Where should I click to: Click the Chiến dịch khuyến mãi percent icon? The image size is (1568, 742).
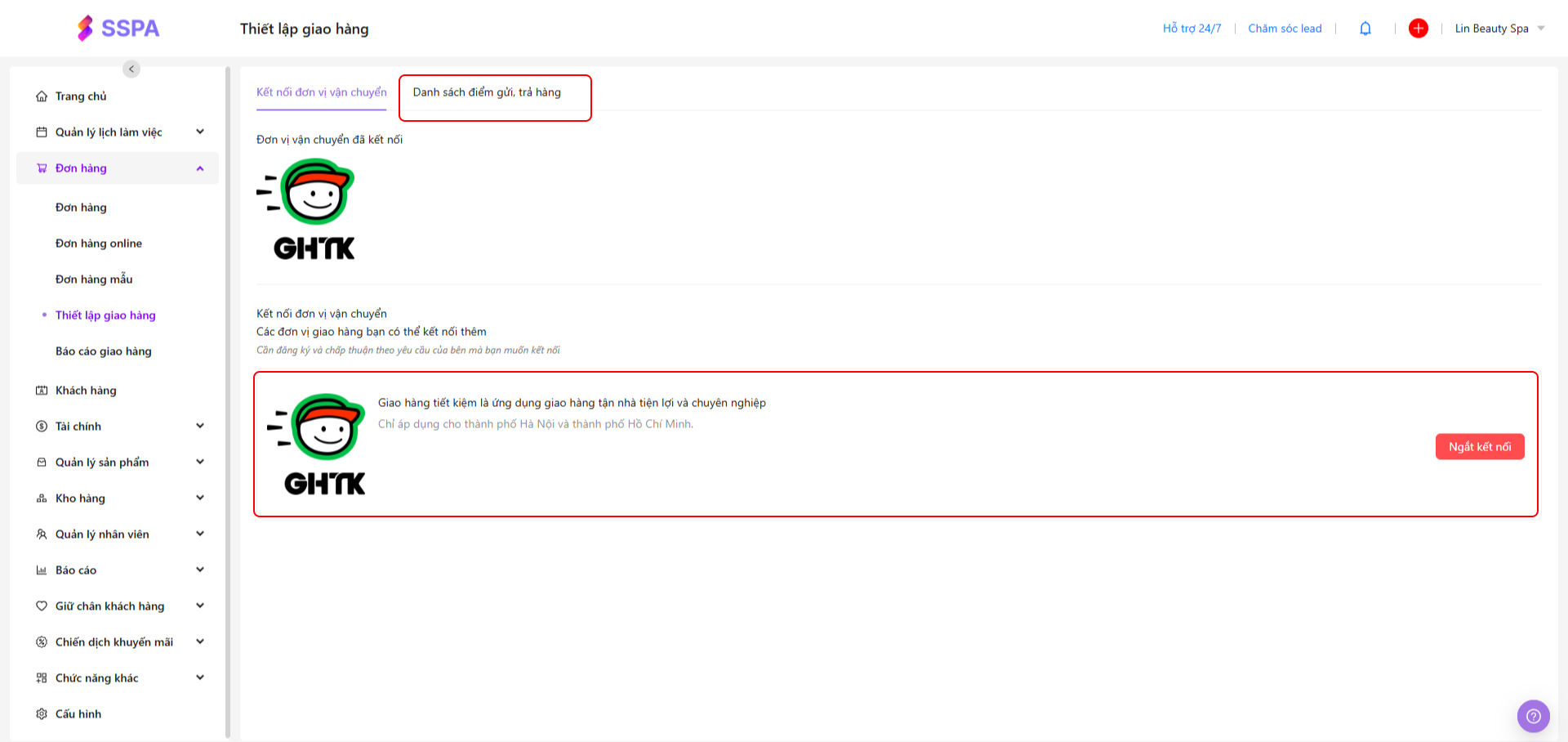[42, 642]
